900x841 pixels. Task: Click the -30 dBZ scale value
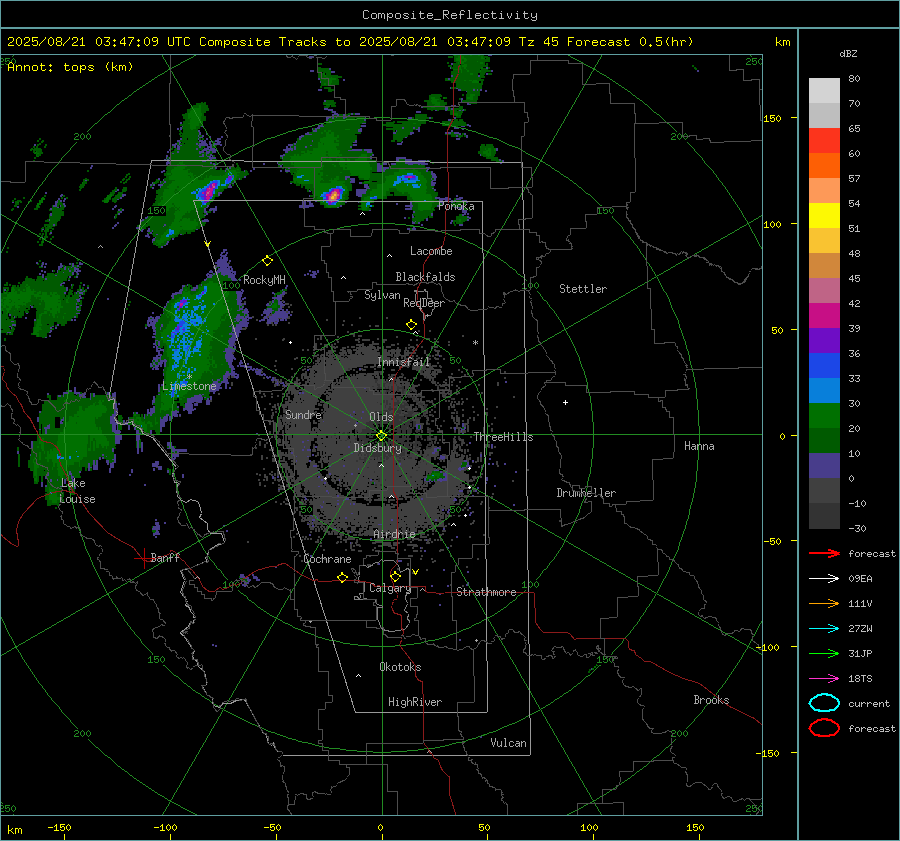pyautogui.click(x=857, y=529)
